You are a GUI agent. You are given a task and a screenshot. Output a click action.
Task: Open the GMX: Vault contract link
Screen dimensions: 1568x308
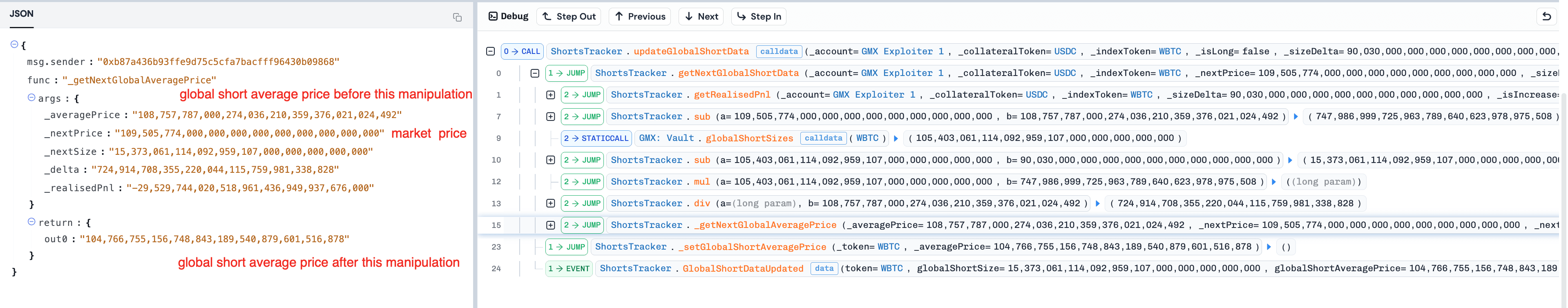click(666, 138)
